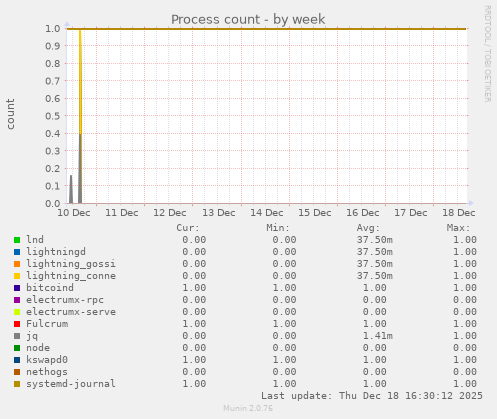Click the kswapd0 navy legend swatch
The image size is (497, 419).
click(x=17, y=360)
